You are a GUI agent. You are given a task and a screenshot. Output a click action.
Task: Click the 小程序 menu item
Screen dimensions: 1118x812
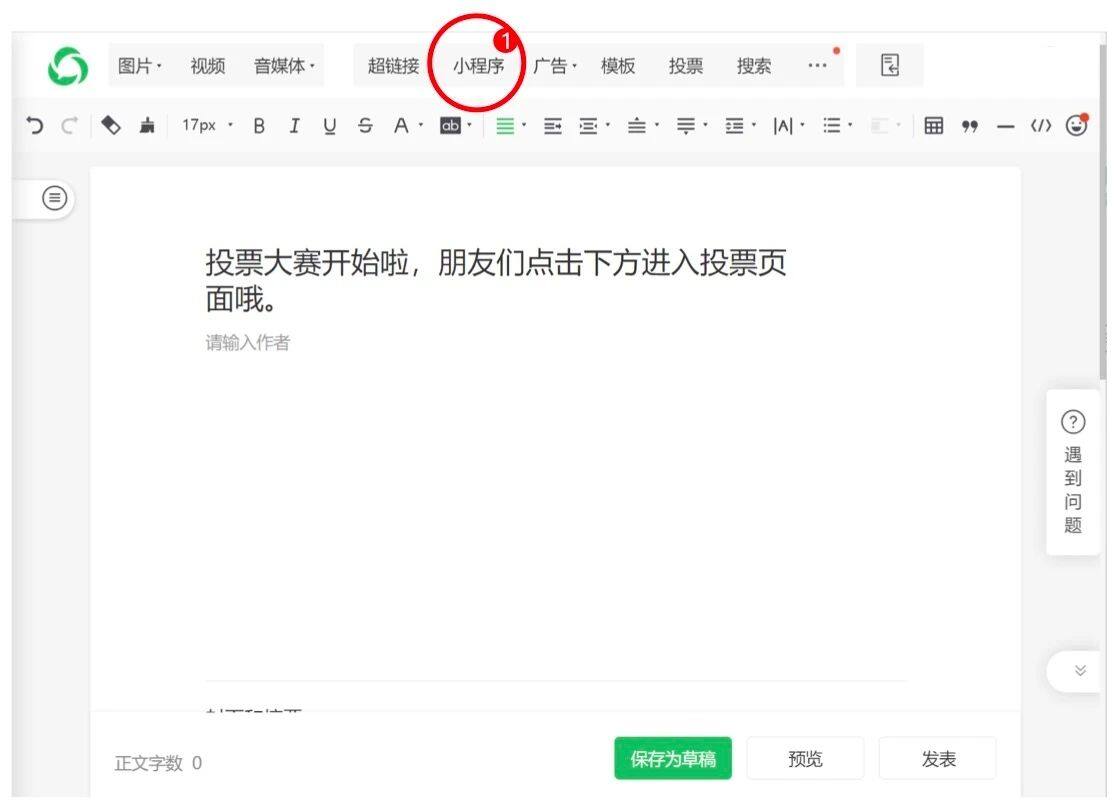[478, 66]
